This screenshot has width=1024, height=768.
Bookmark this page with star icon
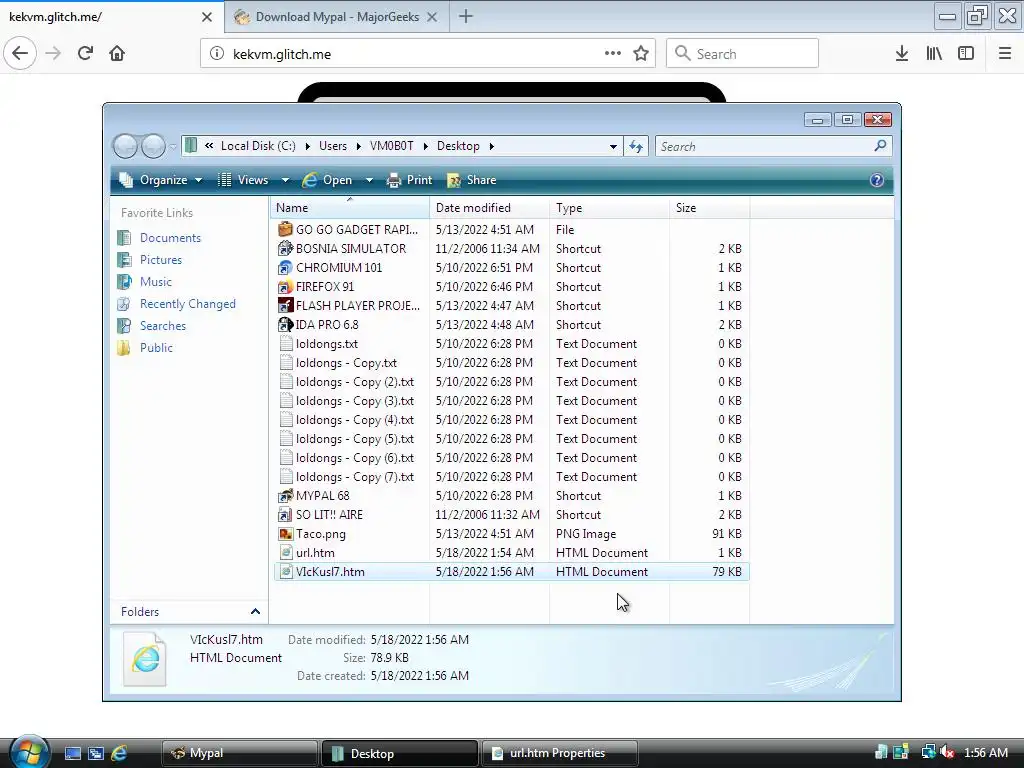point(641,54)
